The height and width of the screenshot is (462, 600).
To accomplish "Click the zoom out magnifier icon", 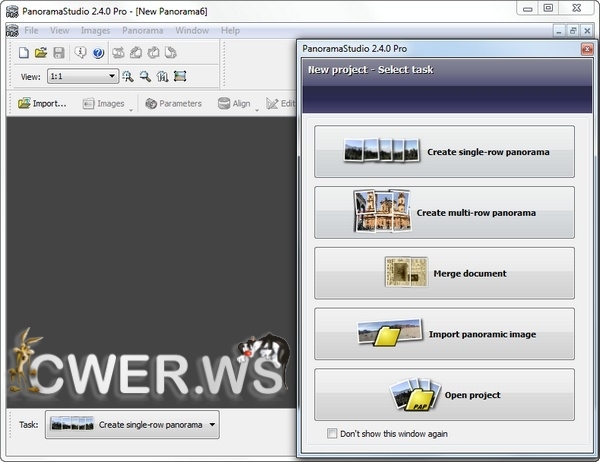I will pyautogui.click(x=145, y=76).
